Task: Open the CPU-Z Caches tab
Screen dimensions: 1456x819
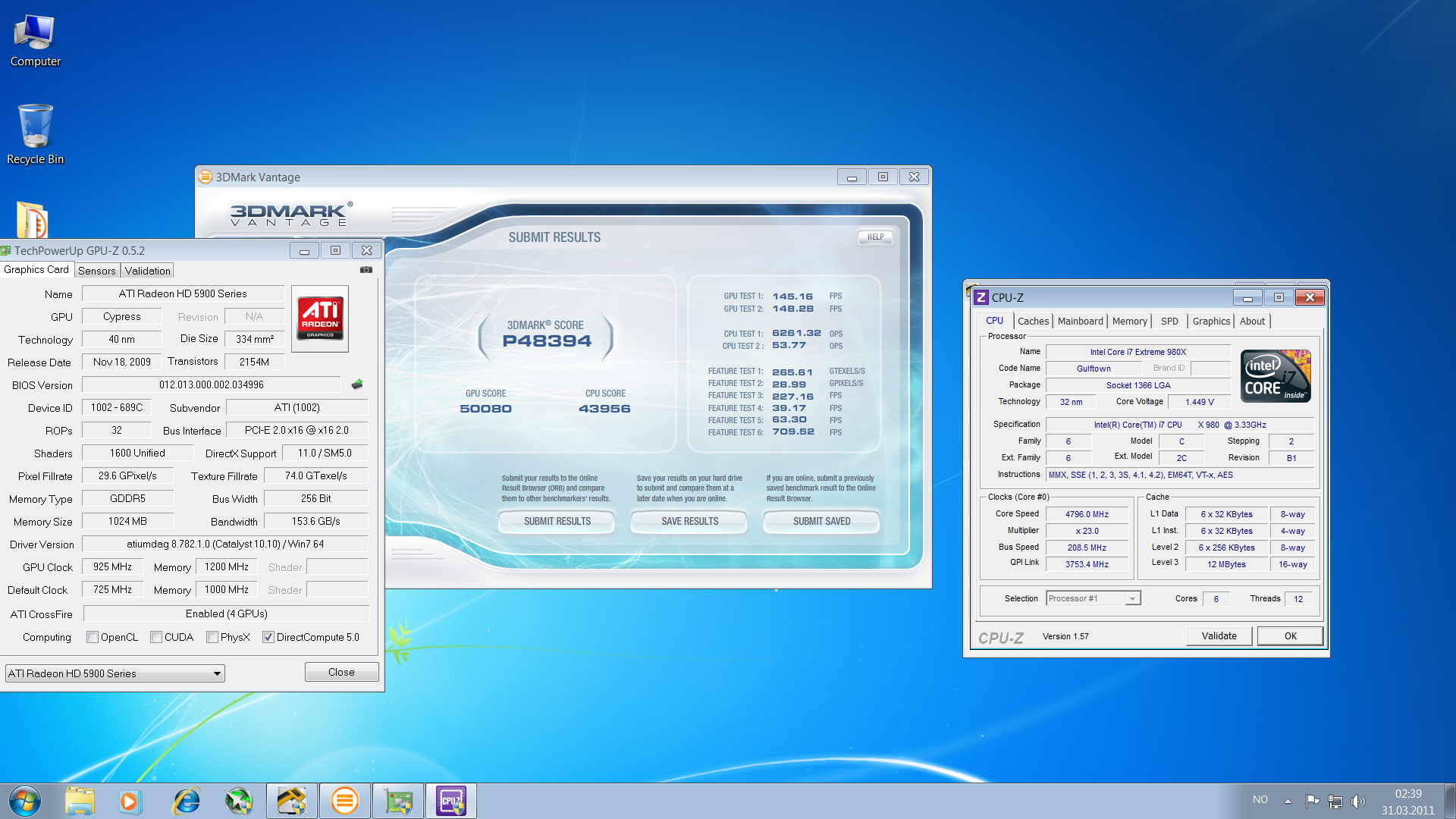Action: [1033, 321]
